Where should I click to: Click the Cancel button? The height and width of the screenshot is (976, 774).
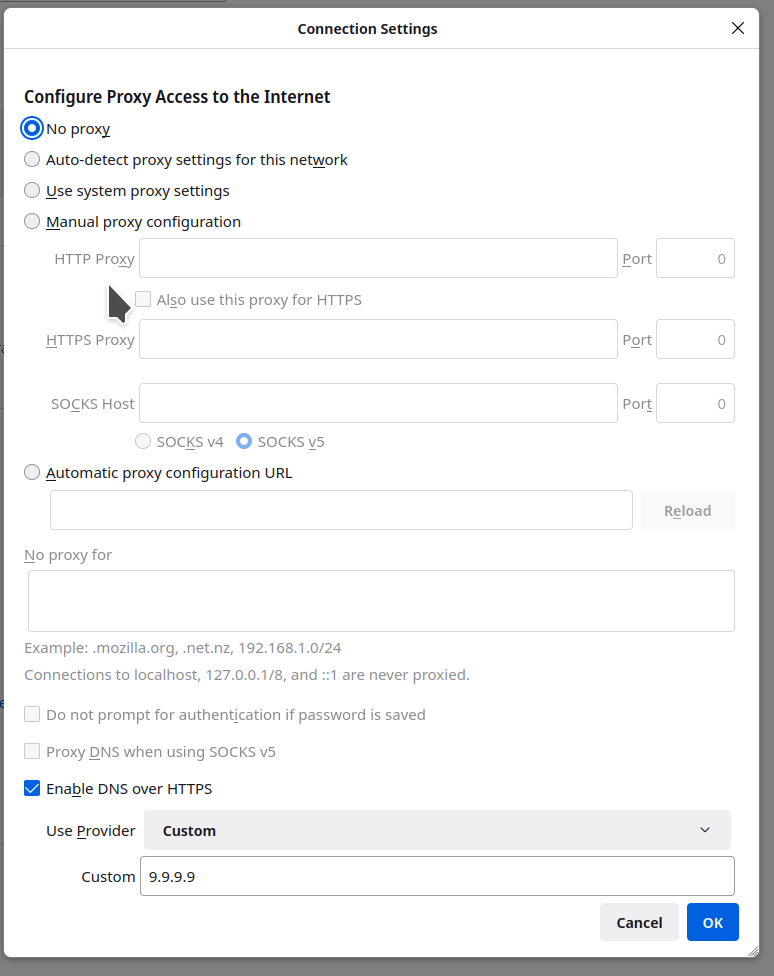(639, 922)
